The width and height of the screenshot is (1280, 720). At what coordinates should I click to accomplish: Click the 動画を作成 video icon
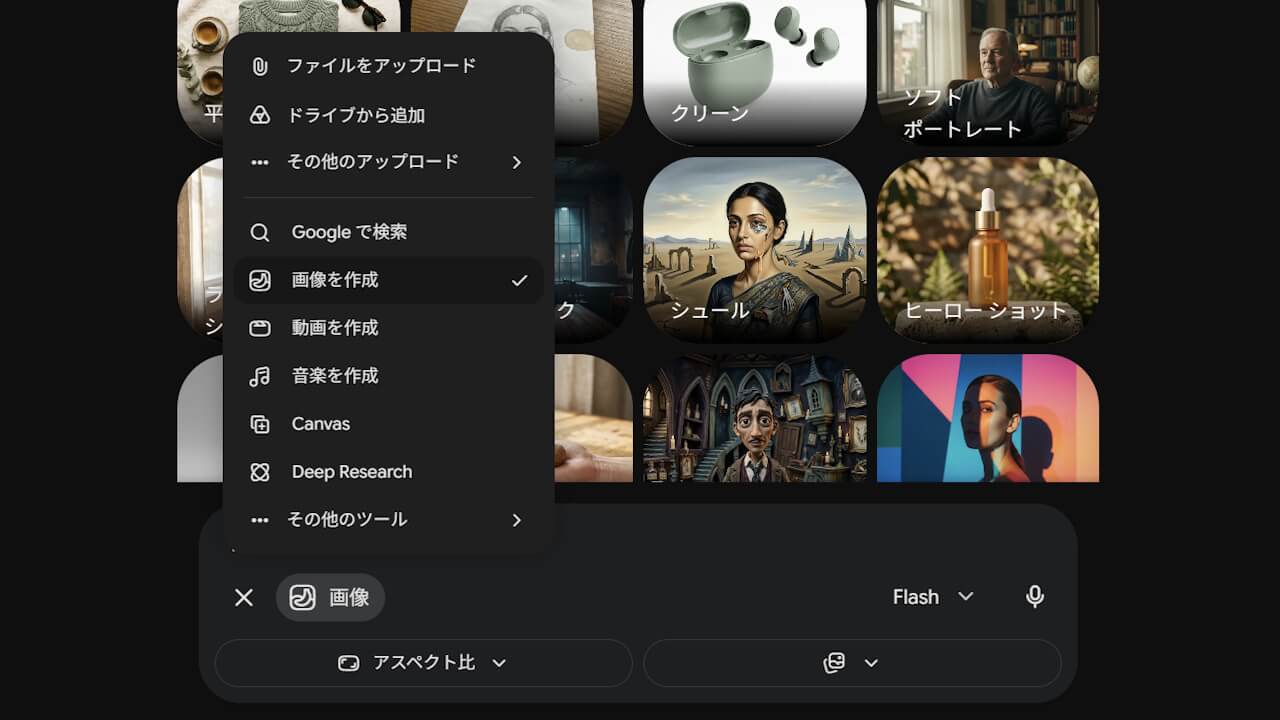(x=260, y=328)
